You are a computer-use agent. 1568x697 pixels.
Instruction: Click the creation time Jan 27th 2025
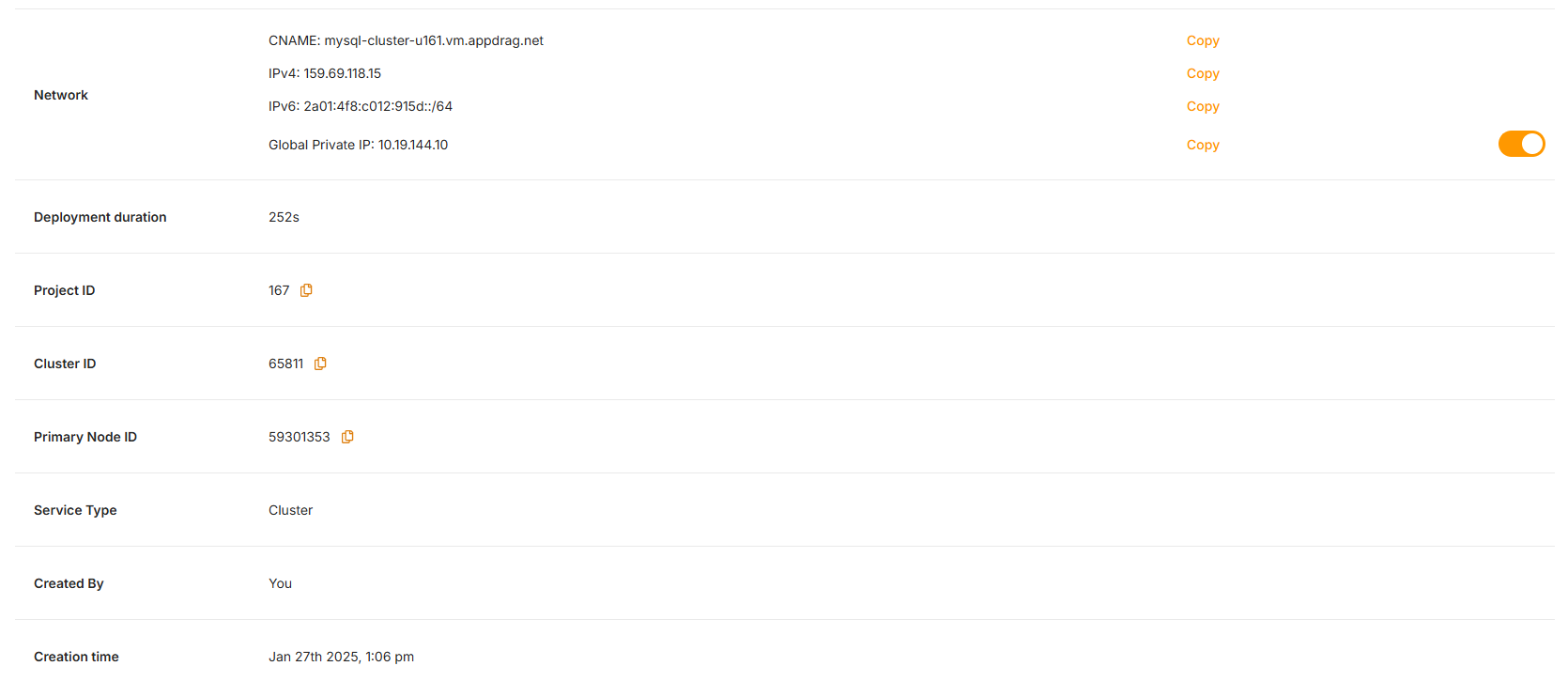[x=341, y=657]
